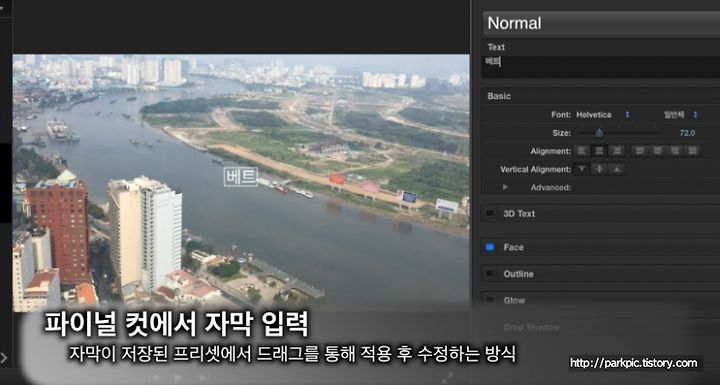Click the Text input field containing 베트
Viewport: 720px width, 385px height.
tap(602, 67)
